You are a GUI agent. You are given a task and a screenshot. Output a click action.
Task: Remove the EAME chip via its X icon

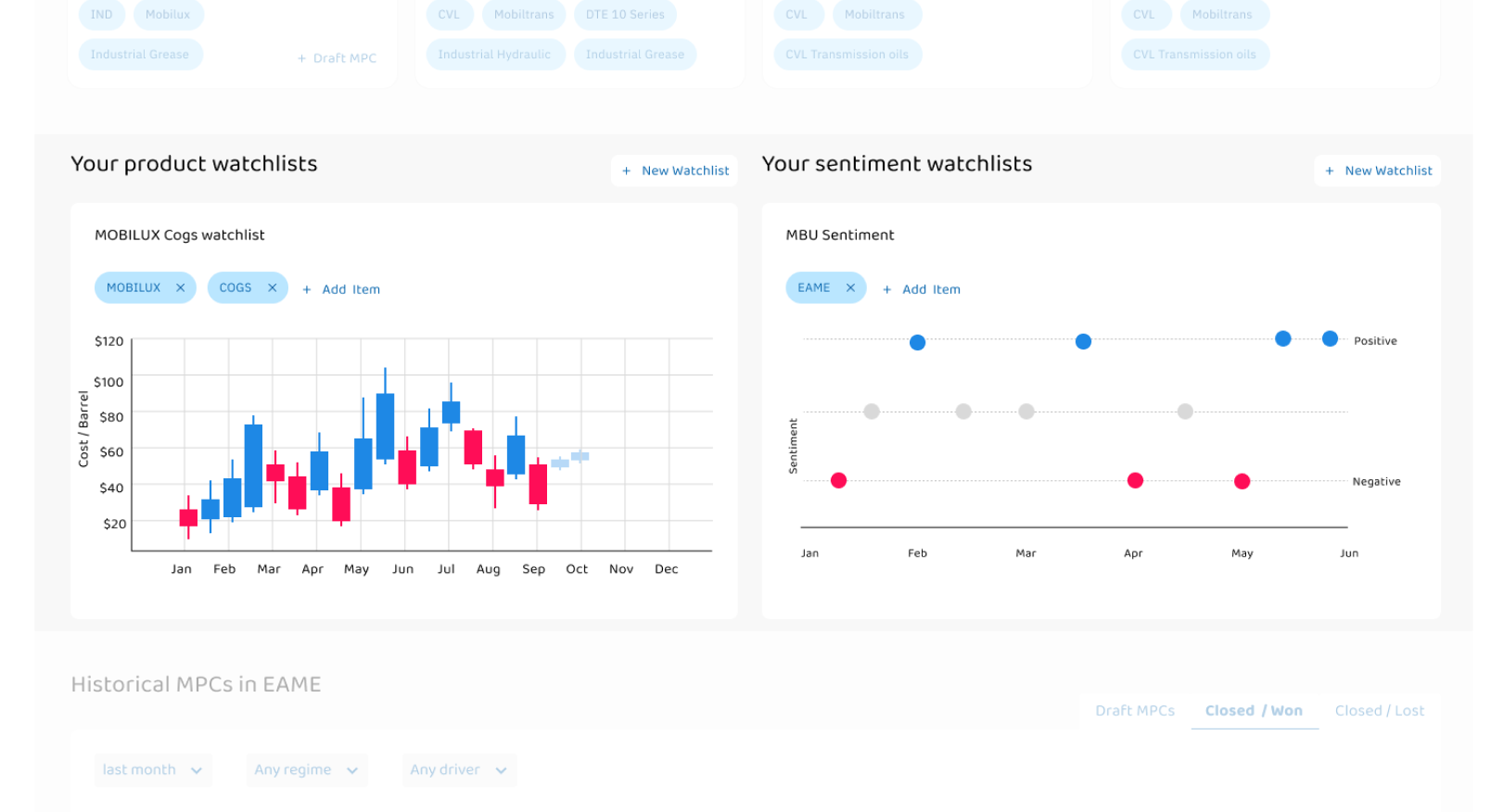click(x=850, y=288)
